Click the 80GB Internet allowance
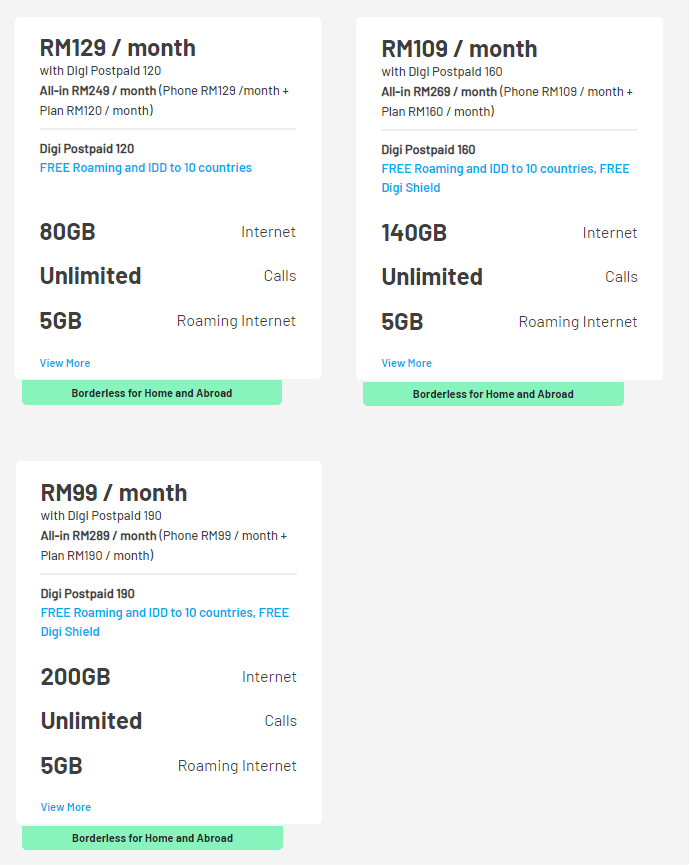 pyautogui.click(x=68, y=232)
